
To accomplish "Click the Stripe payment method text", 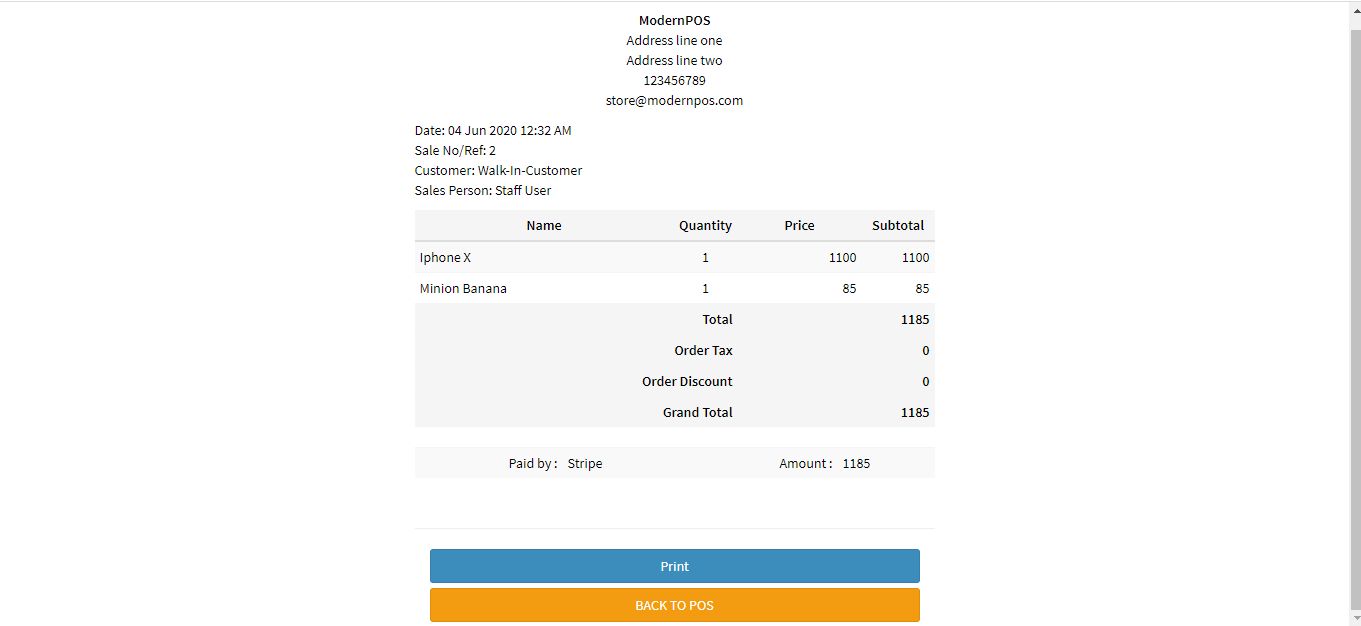I will [x=585, y=464].
